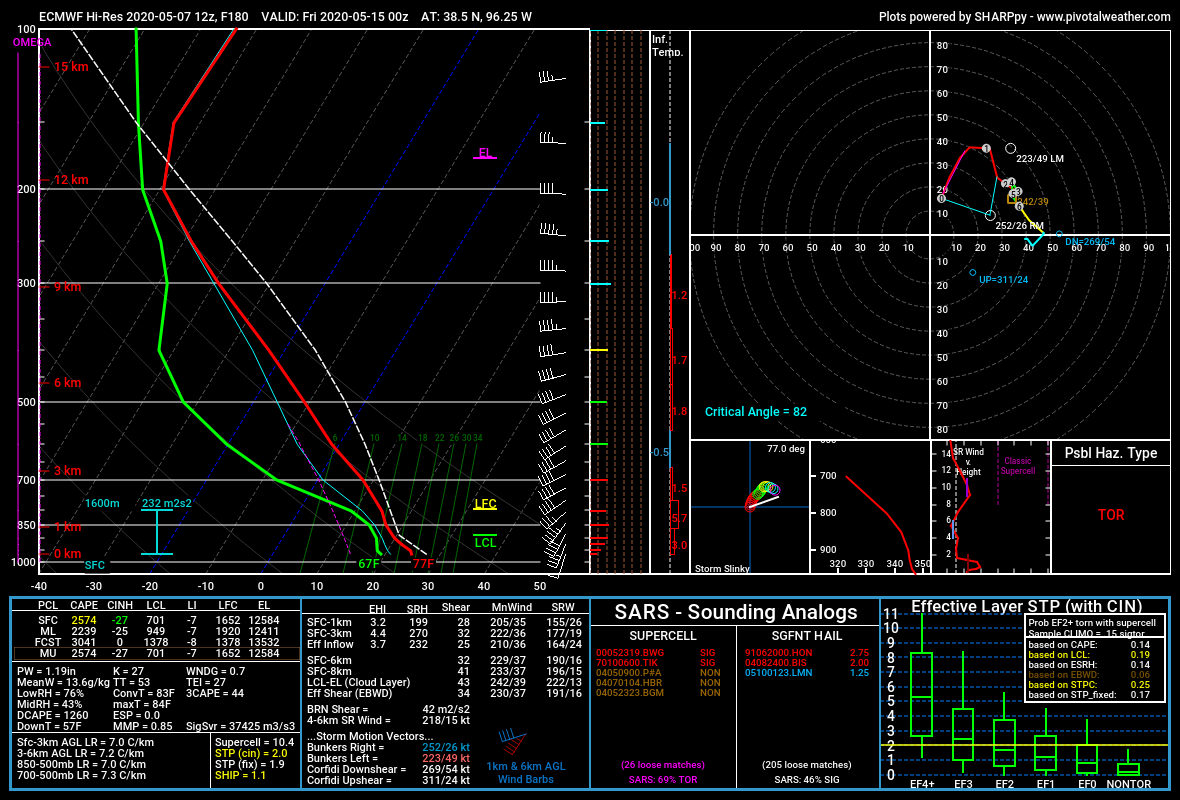Click the based on STP_fixed: probability row

tap(1089, 695)
